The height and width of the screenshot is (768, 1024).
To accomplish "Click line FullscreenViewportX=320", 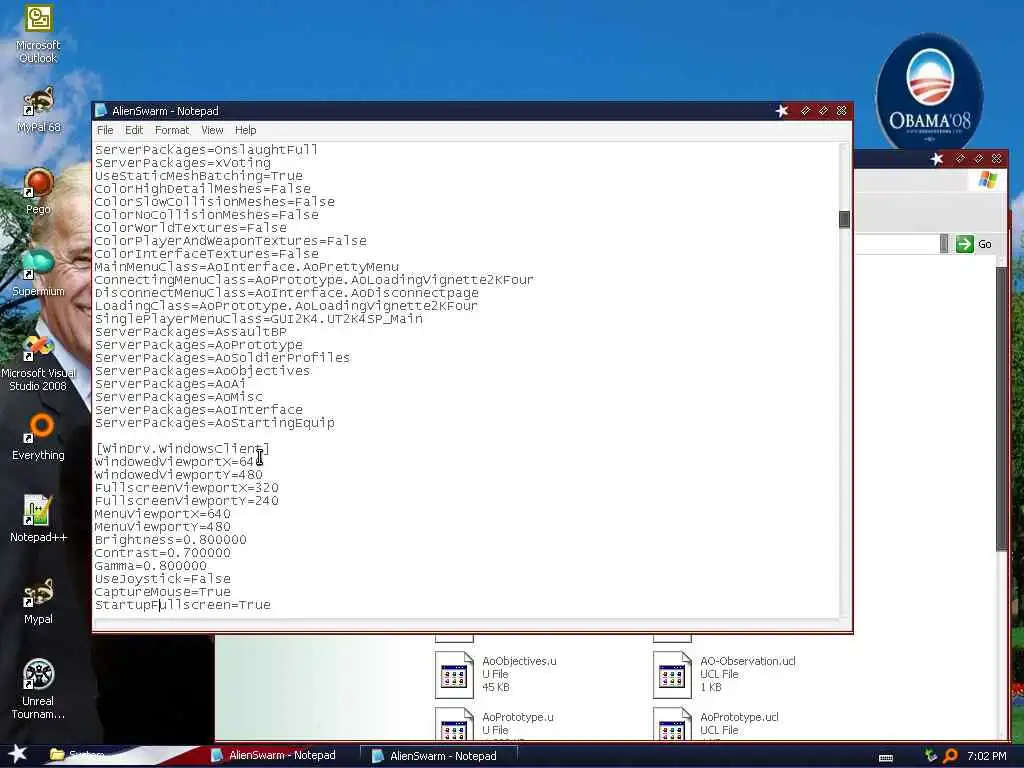I will pyautogui.click(x=186, y=488).
